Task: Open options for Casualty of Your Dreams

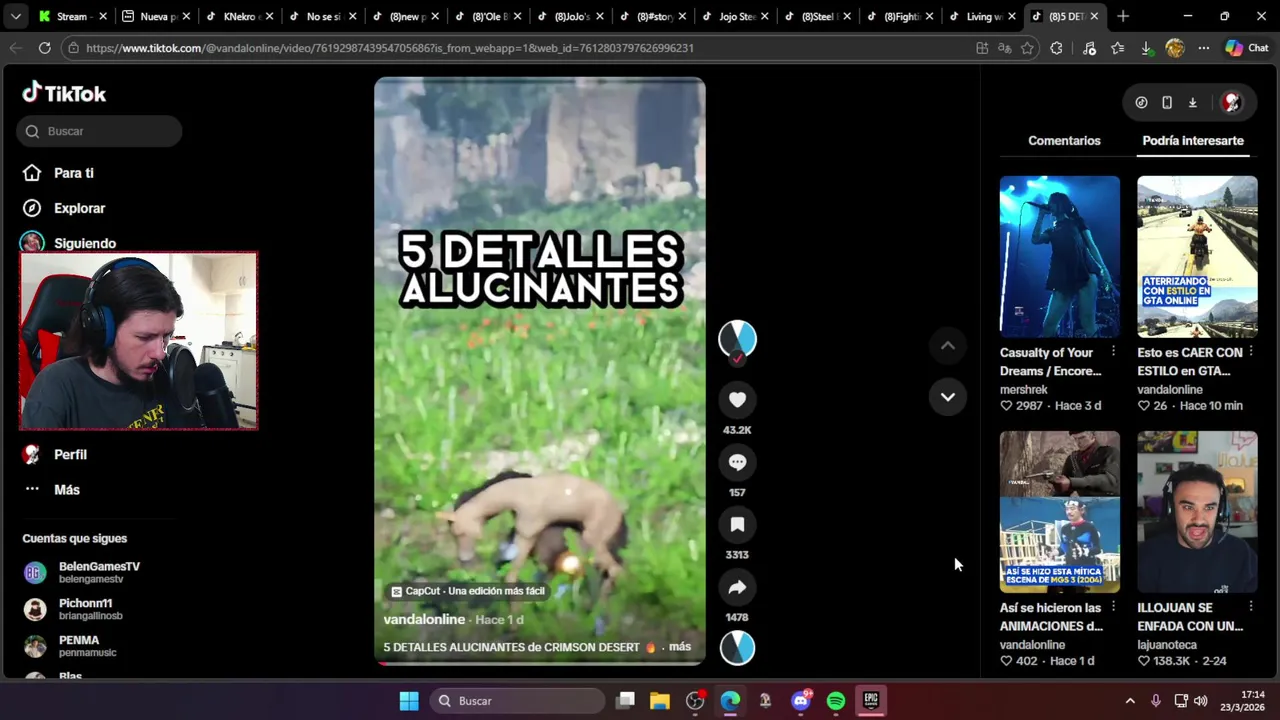Action: [x=1113, y=352]
